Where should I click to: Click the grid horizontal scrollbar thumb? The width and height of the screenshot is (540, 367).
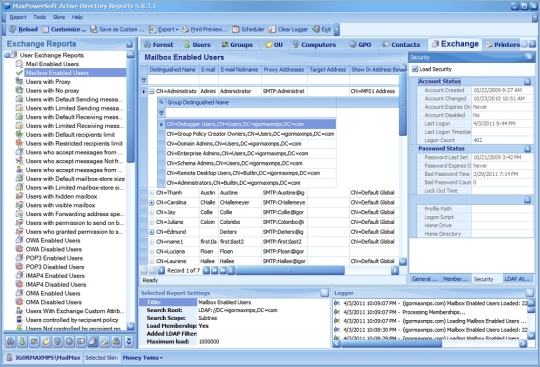tap(290, 271)
